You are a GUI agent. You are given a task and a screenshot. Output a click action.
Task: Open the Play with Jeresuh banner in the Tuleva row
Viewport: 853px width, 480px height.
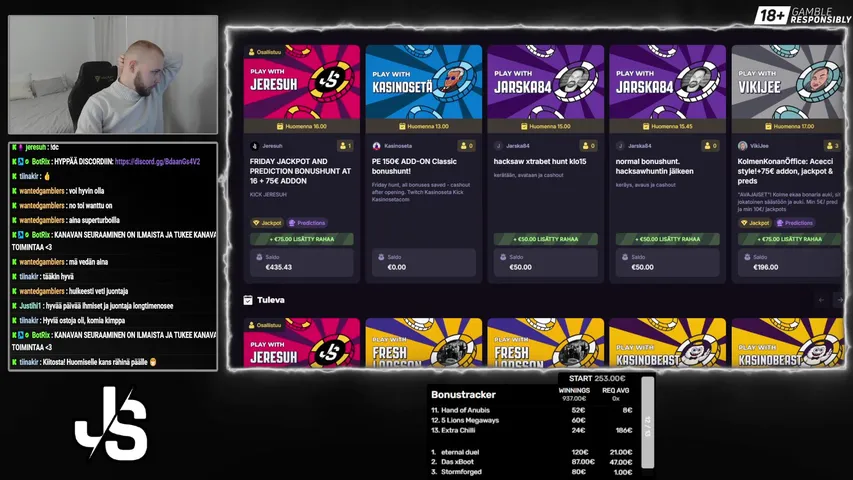[x=301, y=342]
